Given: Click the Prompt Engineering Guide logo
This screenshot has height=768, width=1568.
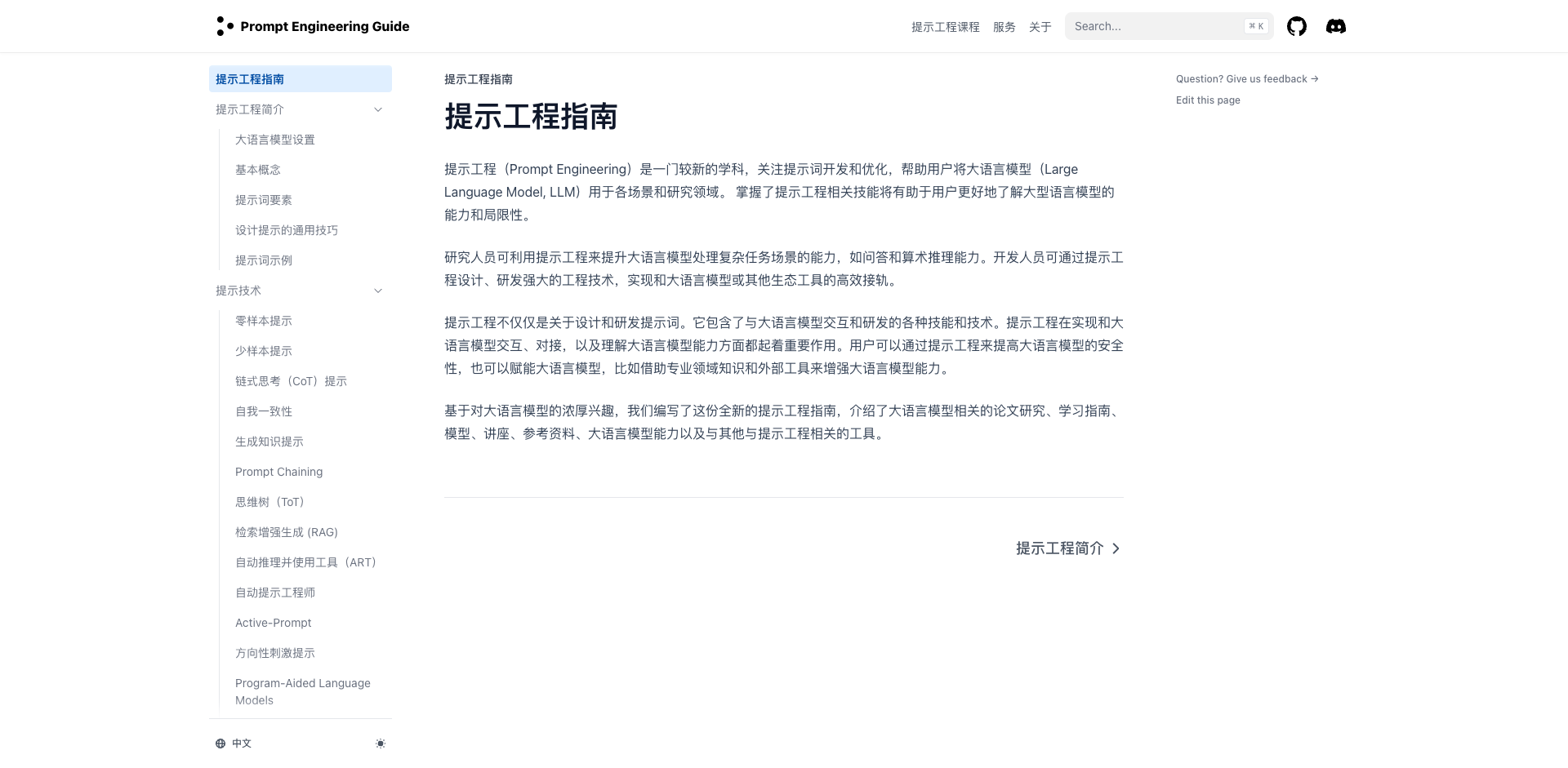Looking at the screenshot, I should pos(313,26).
